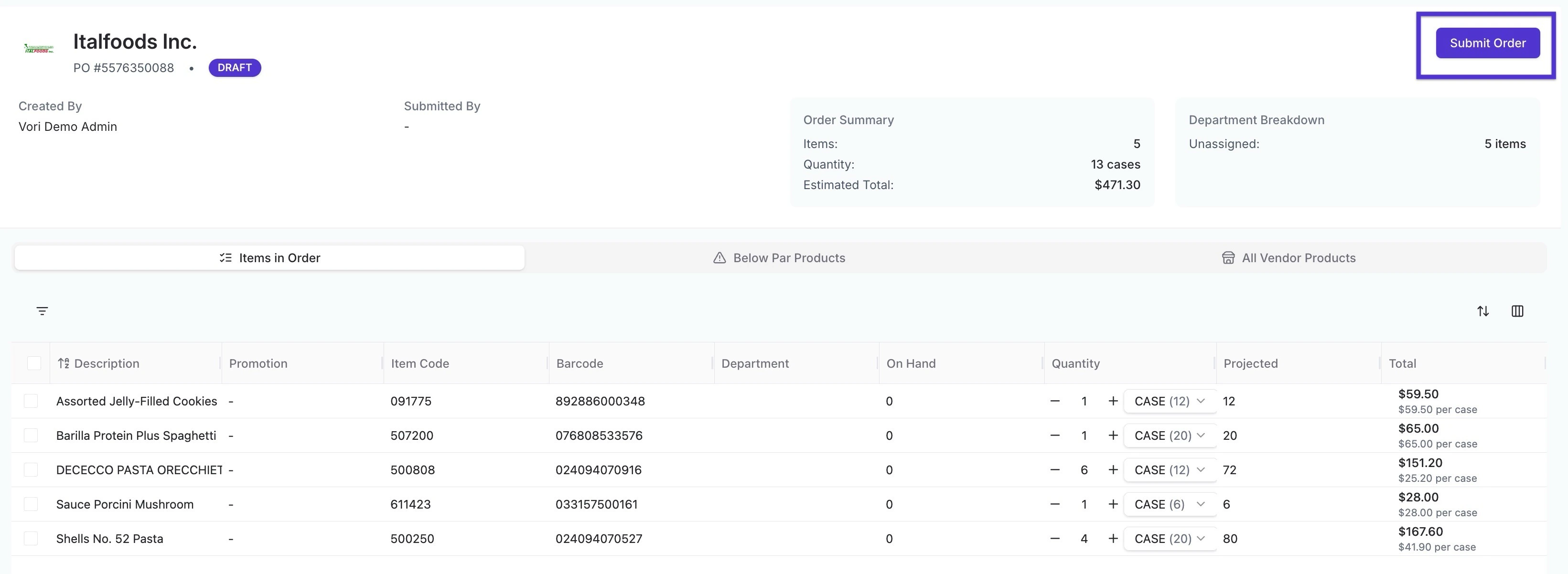Click the Quantity column header

[x=1075, y=363]
